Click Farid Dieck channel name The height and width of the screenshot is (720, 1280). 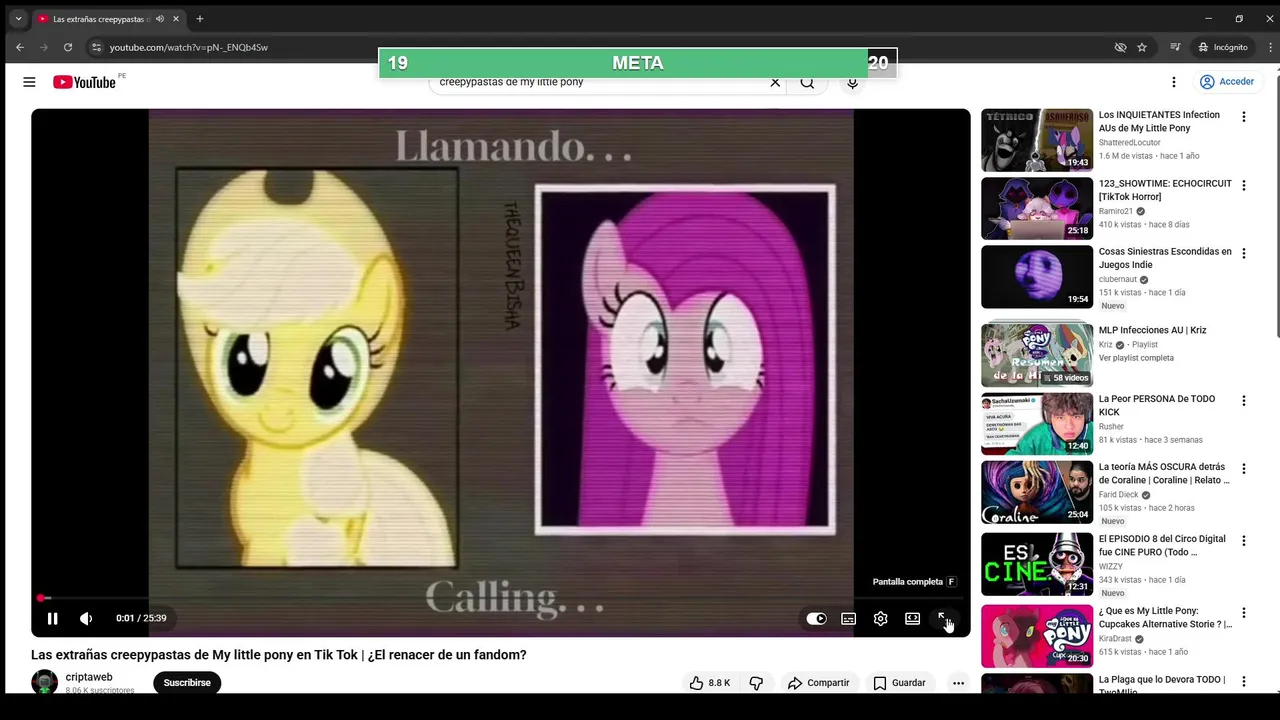pyautogui.click(x=1120, y=495)
